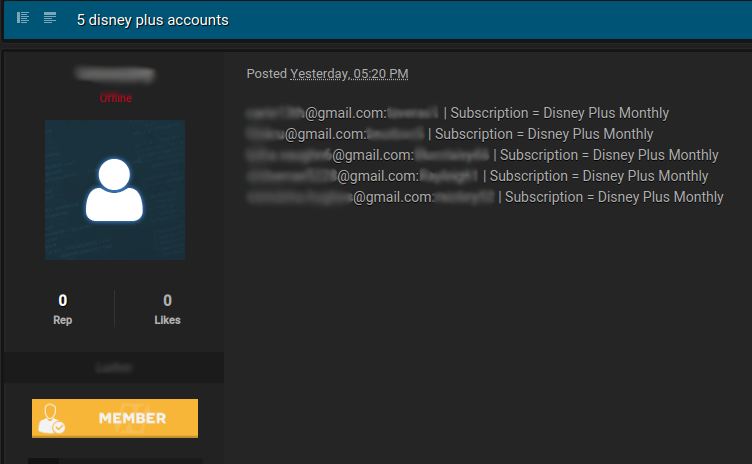Click the second text-lines icon in header
Image resolution: width=752 pixels, height=464 pixels.
coord(50,18)
